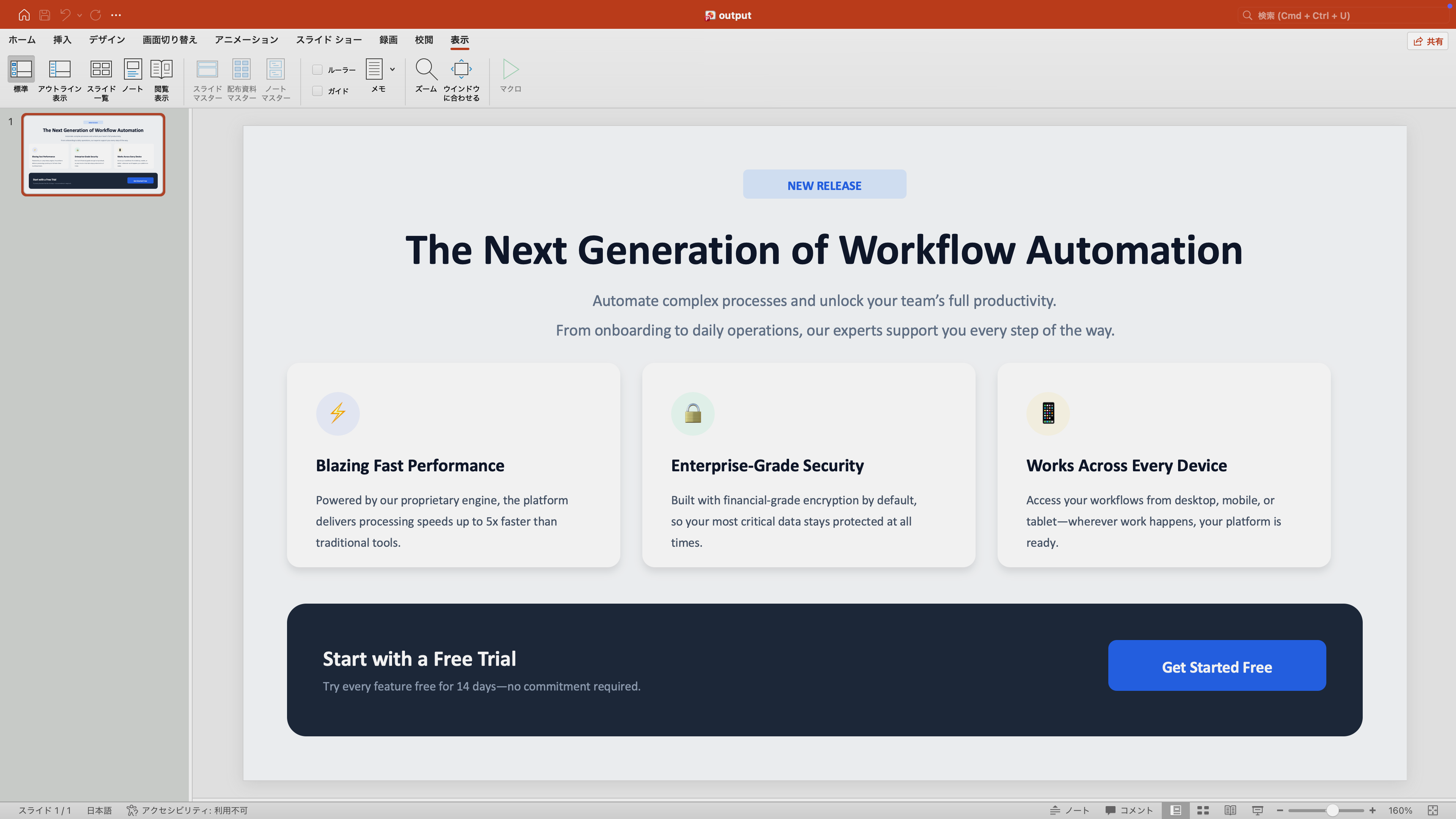The image size is (1456, 819).
Task: Switch to the ホーム tab
Action: pos(21,39)
